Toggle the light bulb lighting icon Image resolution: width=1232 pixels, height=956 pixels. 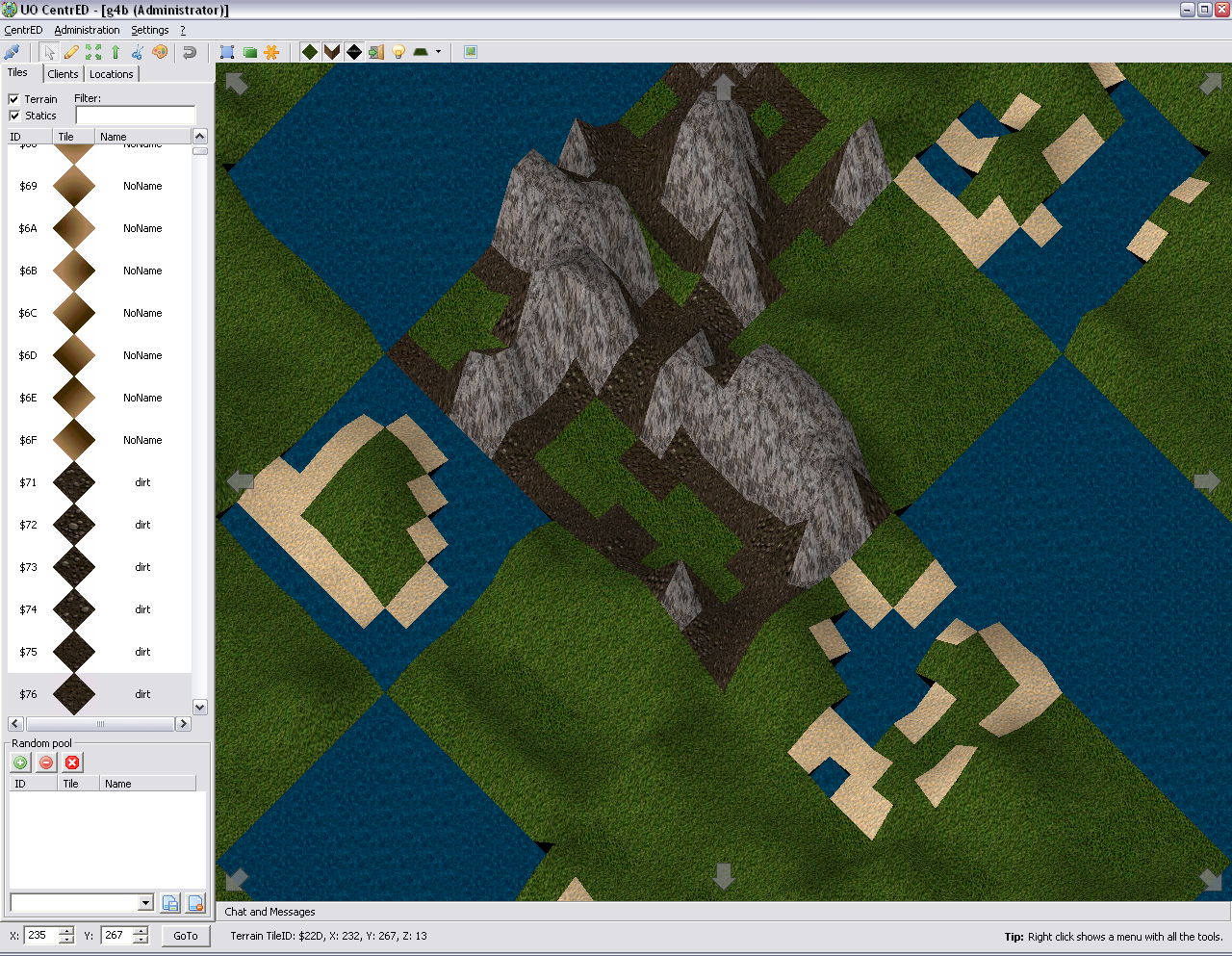tap(398, 52)
